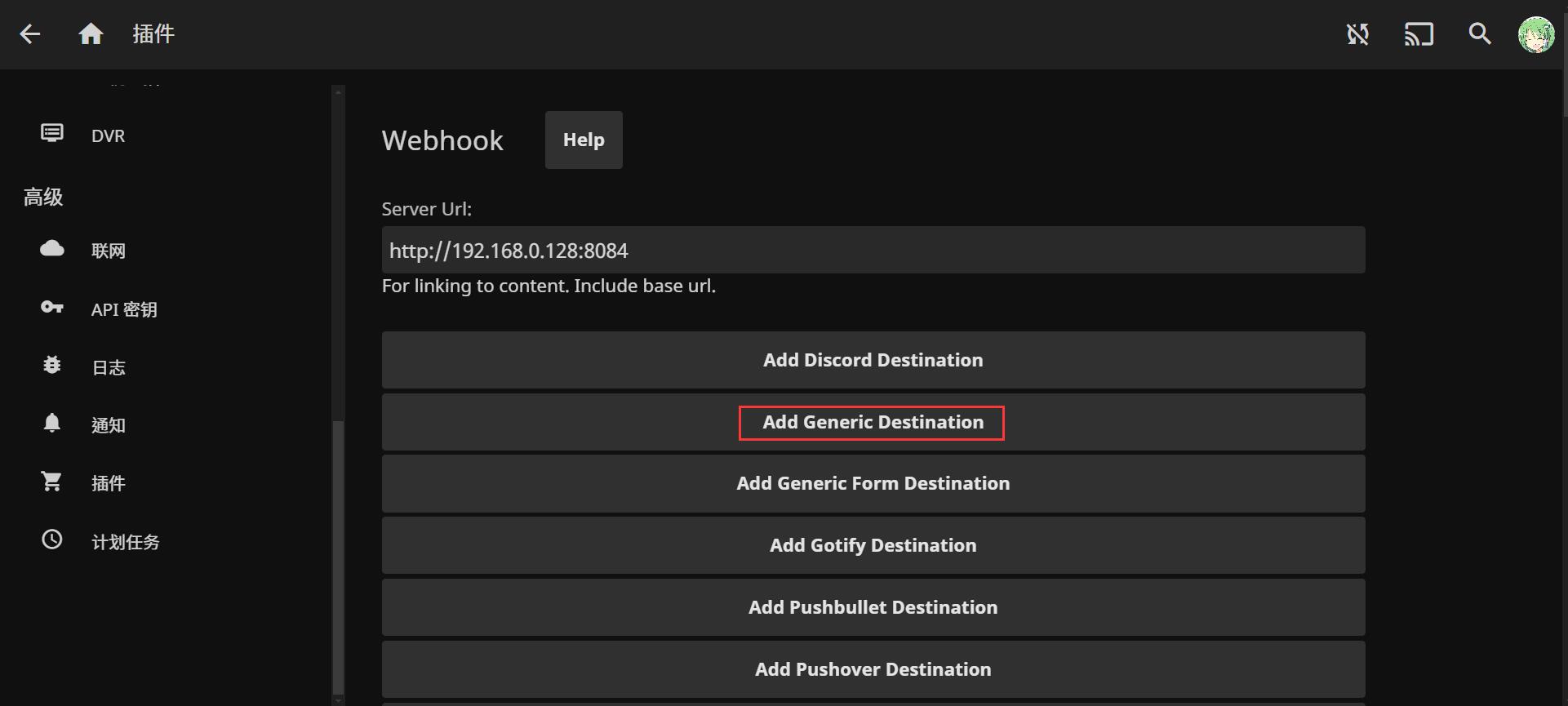This screenshot has height=706, width=1568.
Task: Select 插件 in the sidebar
Action: [x=108, y=483]
